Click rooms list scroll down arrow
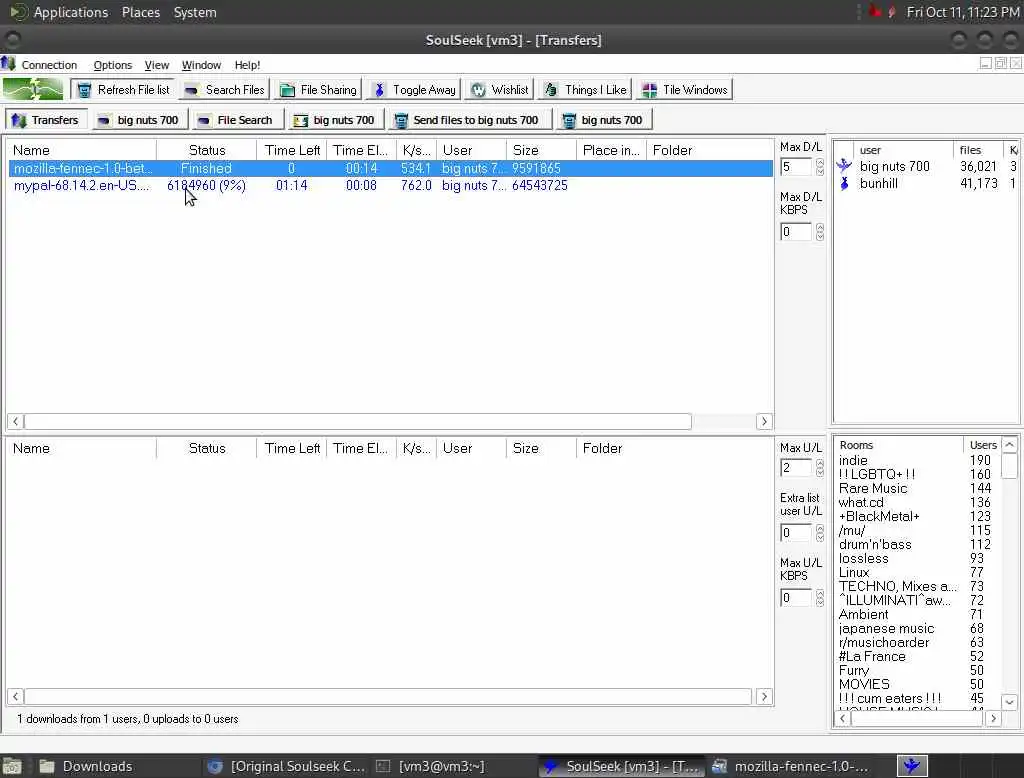The height and width of the screenshot is (778, 1024). click(x=1009, y=702)
